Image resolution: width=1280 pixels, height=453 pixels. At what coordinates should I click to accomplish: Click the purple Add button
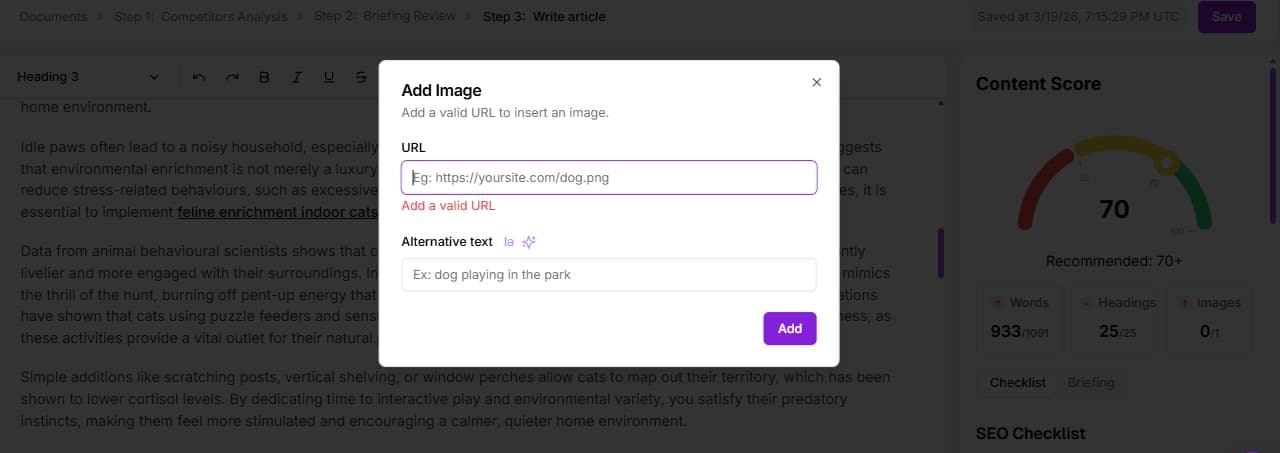pyautogui.click(x=790, y=328)
